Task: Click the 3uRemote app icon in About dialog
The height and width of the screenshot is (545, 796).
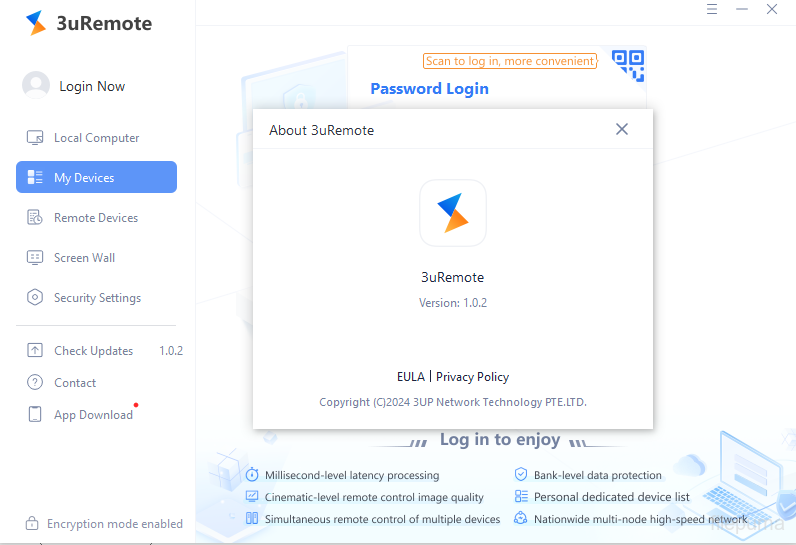Action: (452, 212)
